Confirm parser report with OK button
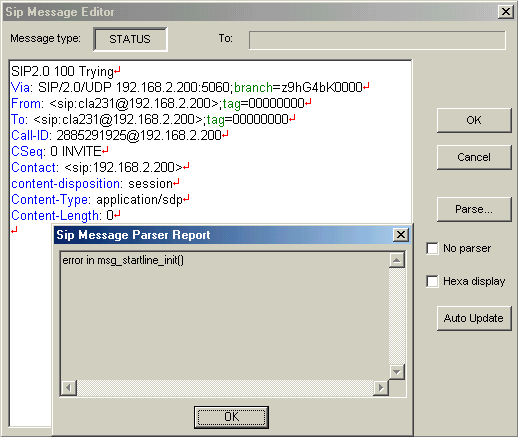Viewport: 518px width, 437px height. [231, 417]
